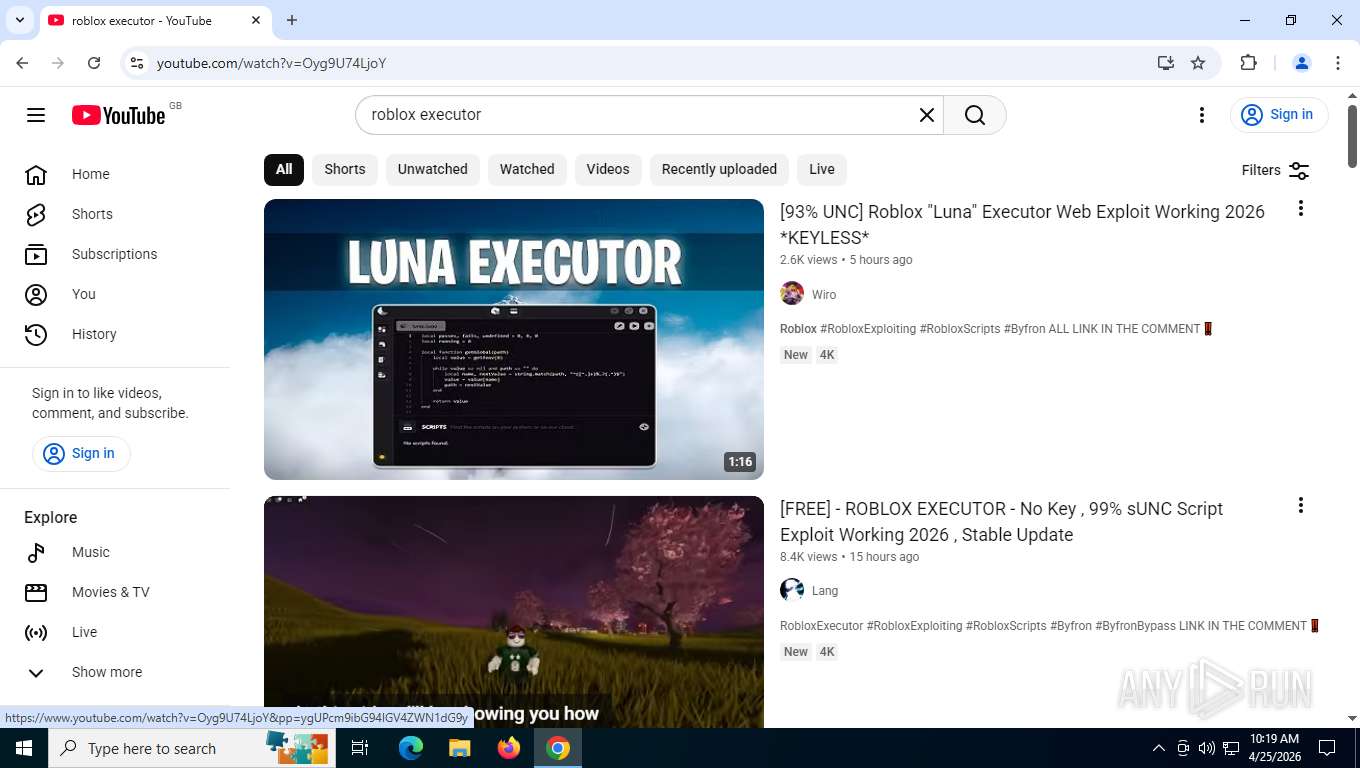Click Sign in button in top header
The image size is (1360, 768).
click(1279, 115)
